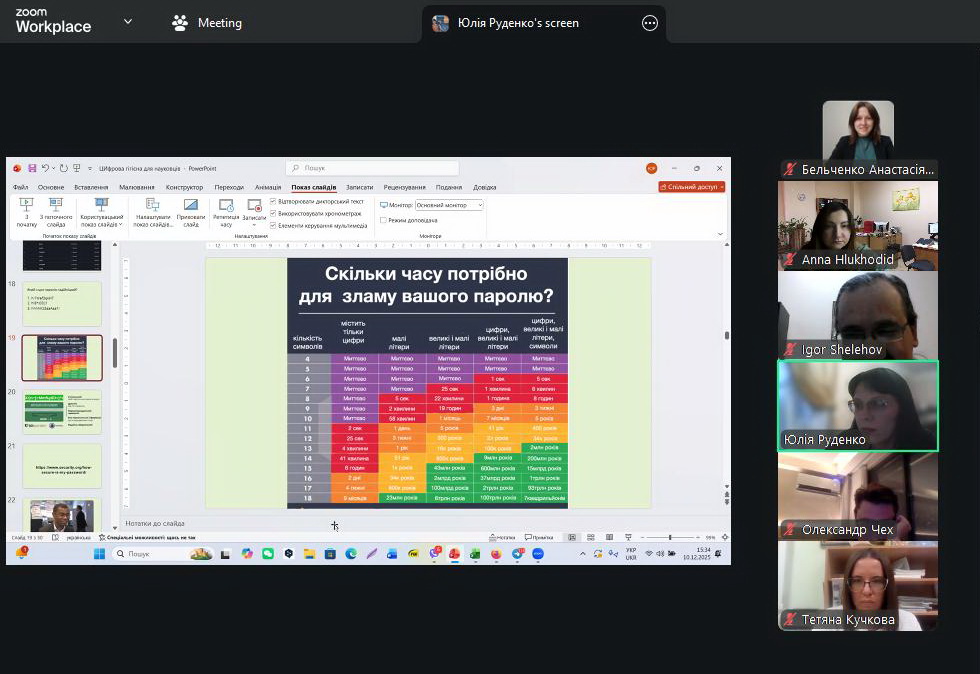Image resolution: width=980 pixels, height=674 pixels.
Task: Click the Meeting button in Zoom header
Action: (207, 23)
